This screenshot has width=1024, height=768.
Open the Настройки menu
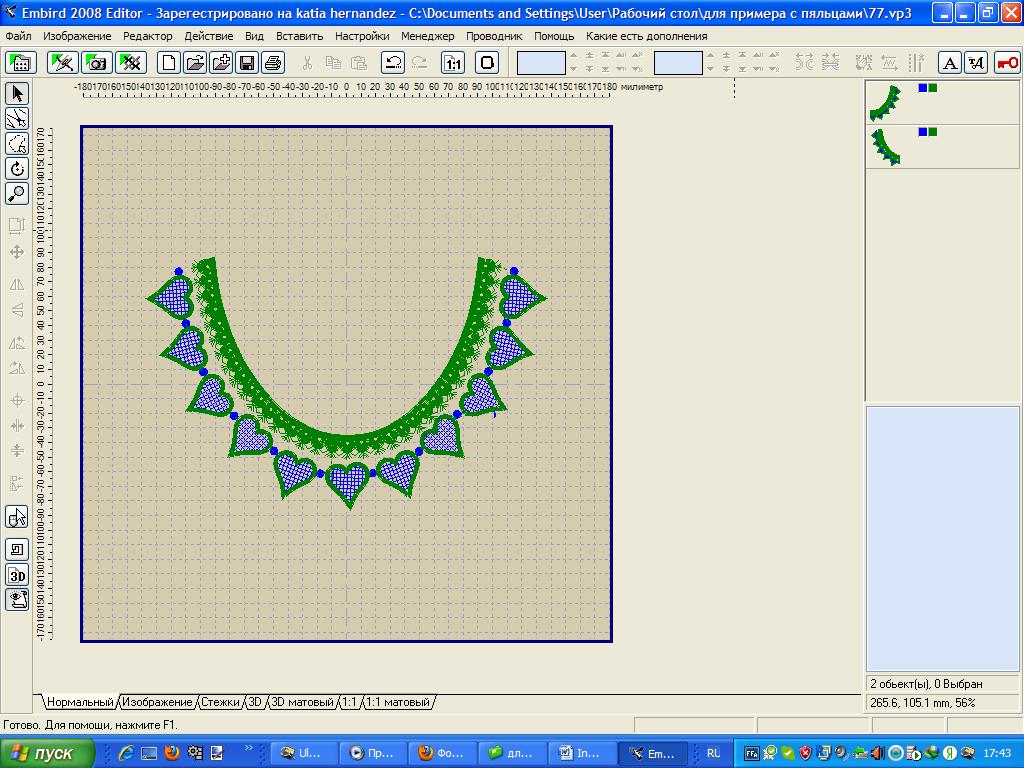(x=362, y=36)
